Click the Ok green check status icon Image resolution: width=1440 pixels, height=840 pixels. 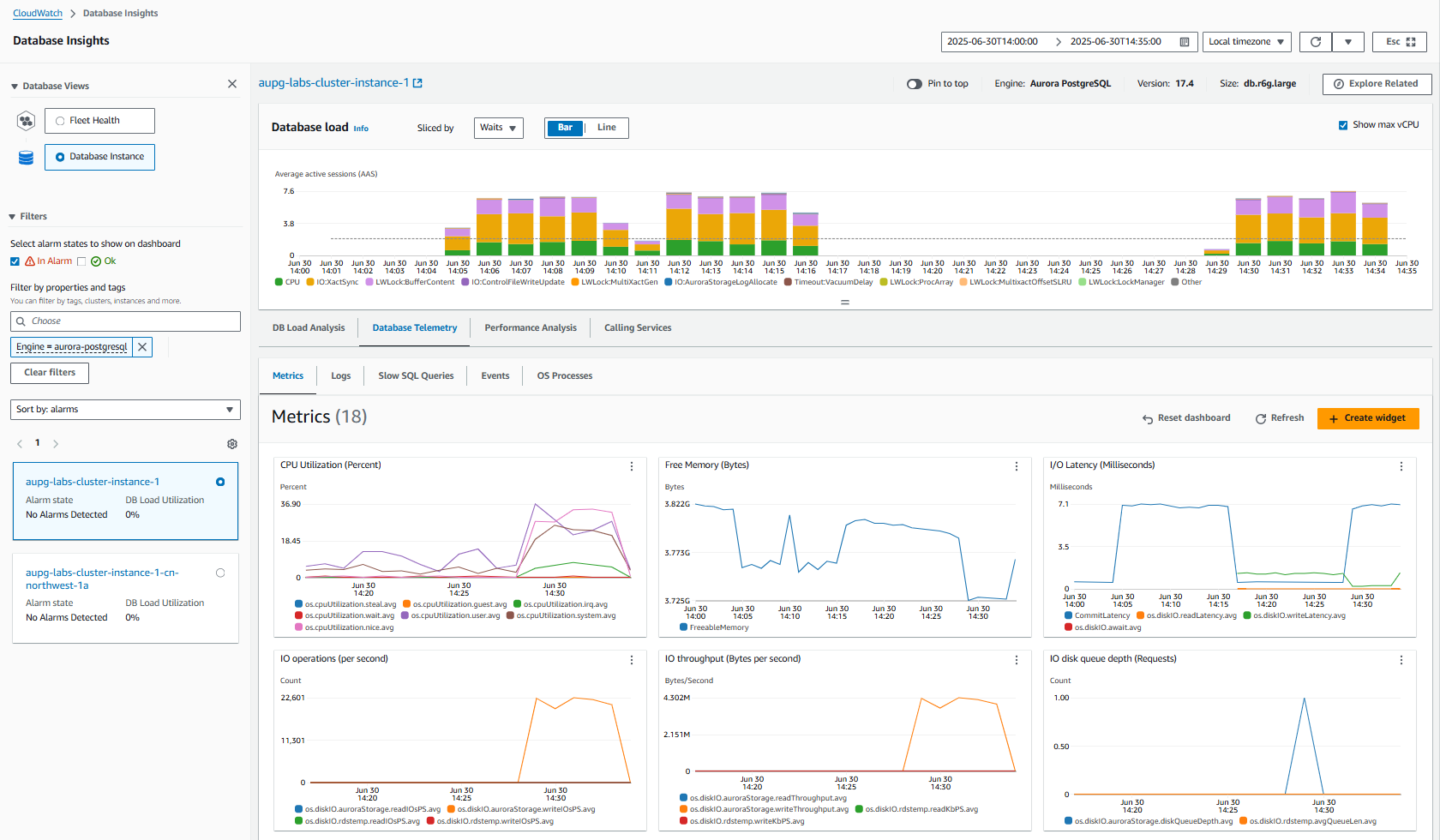(x=96, y=261)
